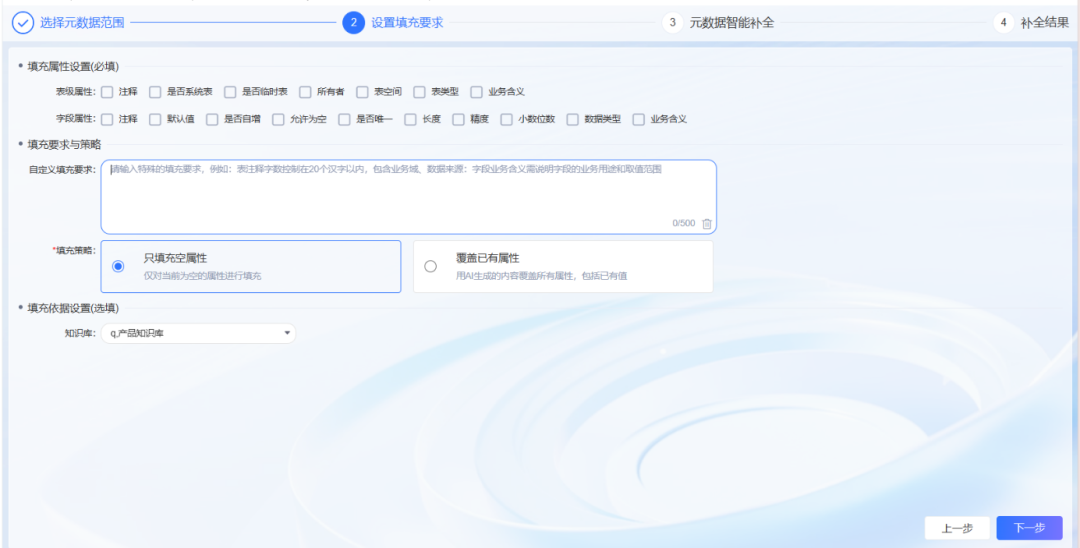This screenshot has width=1080, height=548.
Task: Check 注释 under 表级属性
Action: coord(107,92)
